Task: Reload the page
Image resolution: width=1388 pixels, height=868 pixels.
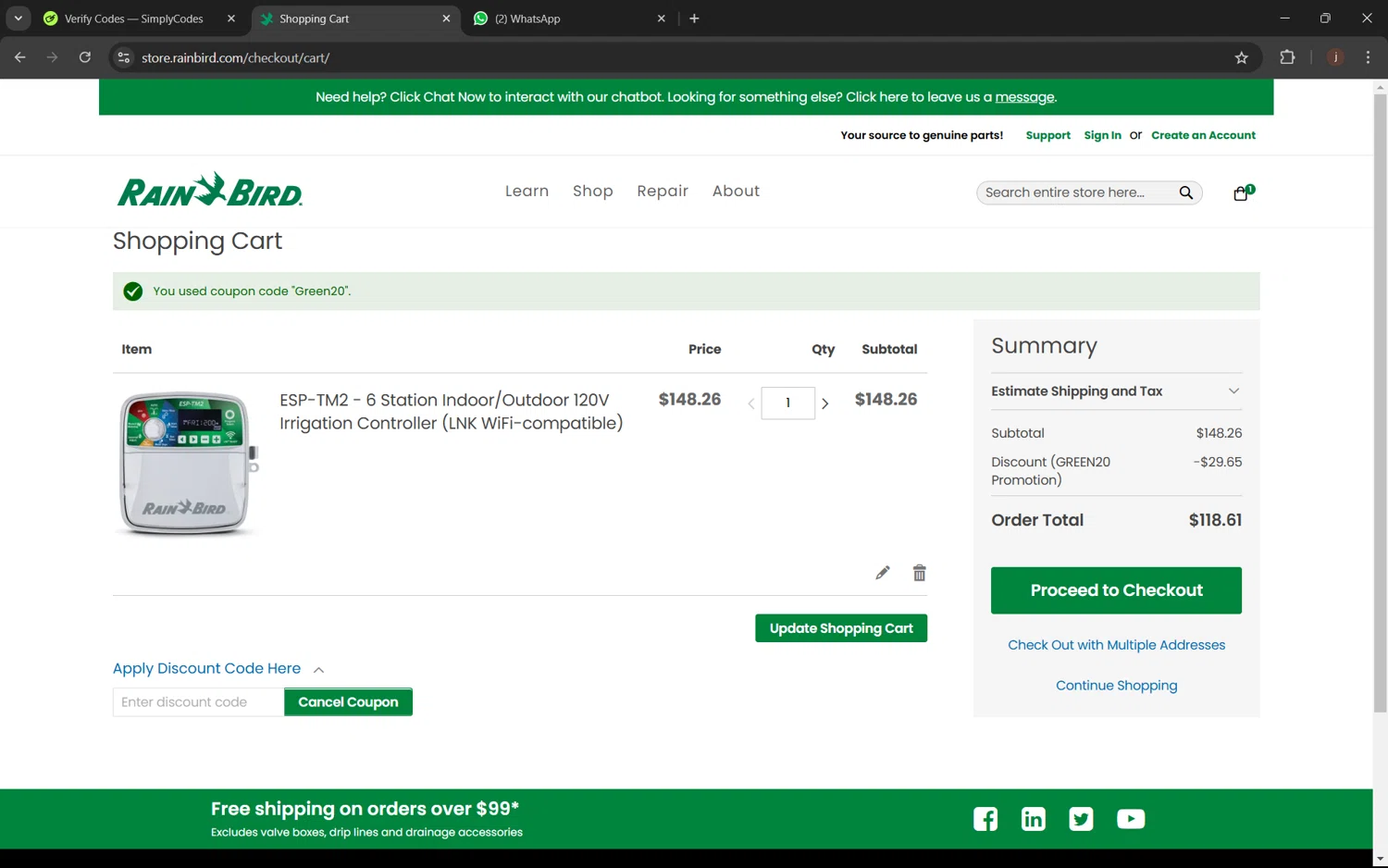Action: 85,57
